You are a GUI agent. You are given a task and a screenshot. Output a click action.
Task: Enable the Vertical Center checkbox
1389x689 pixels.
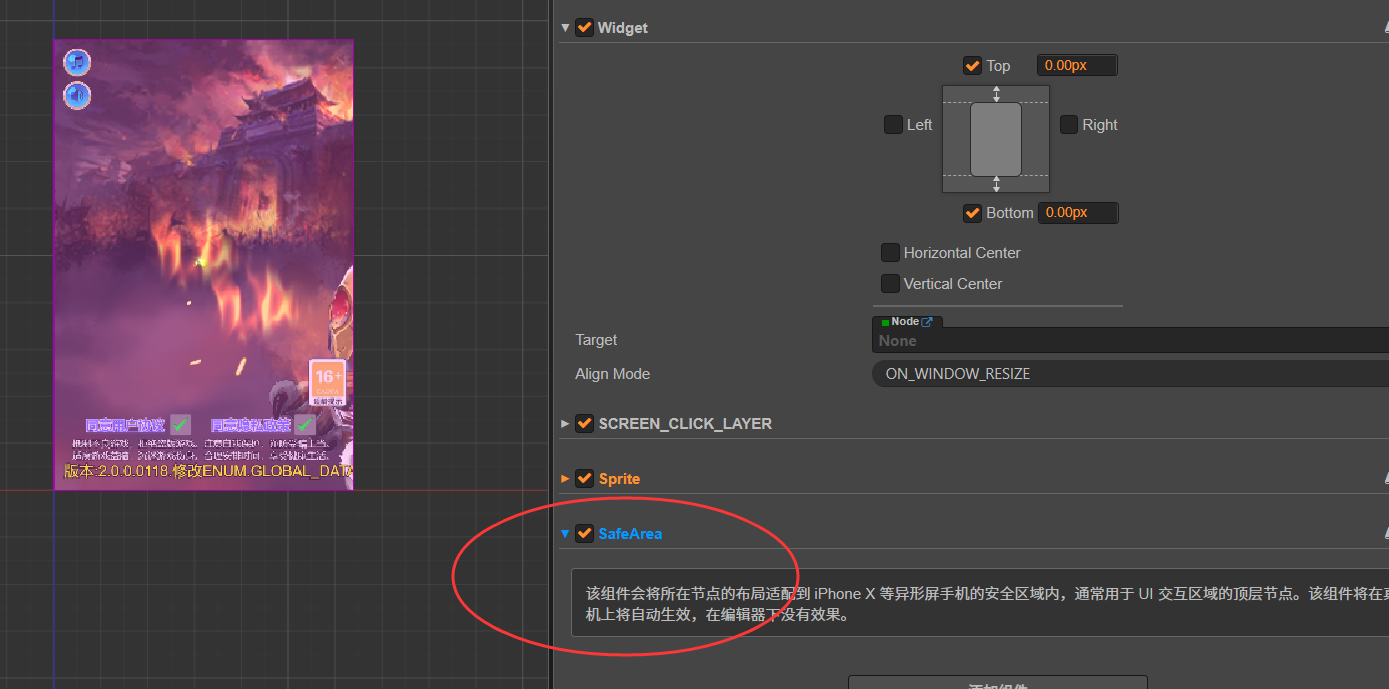coord(890,284)
